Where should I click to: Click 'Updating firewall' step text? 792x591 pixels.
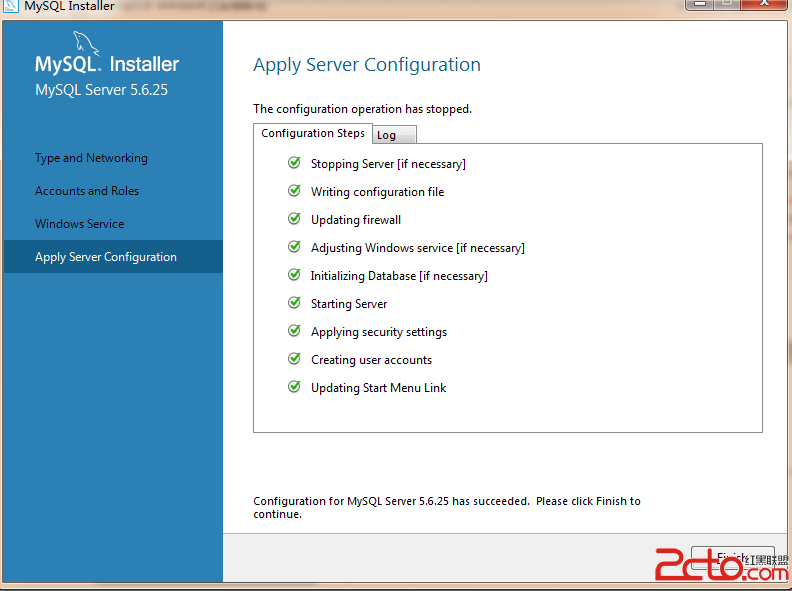[x=356, y=220]
